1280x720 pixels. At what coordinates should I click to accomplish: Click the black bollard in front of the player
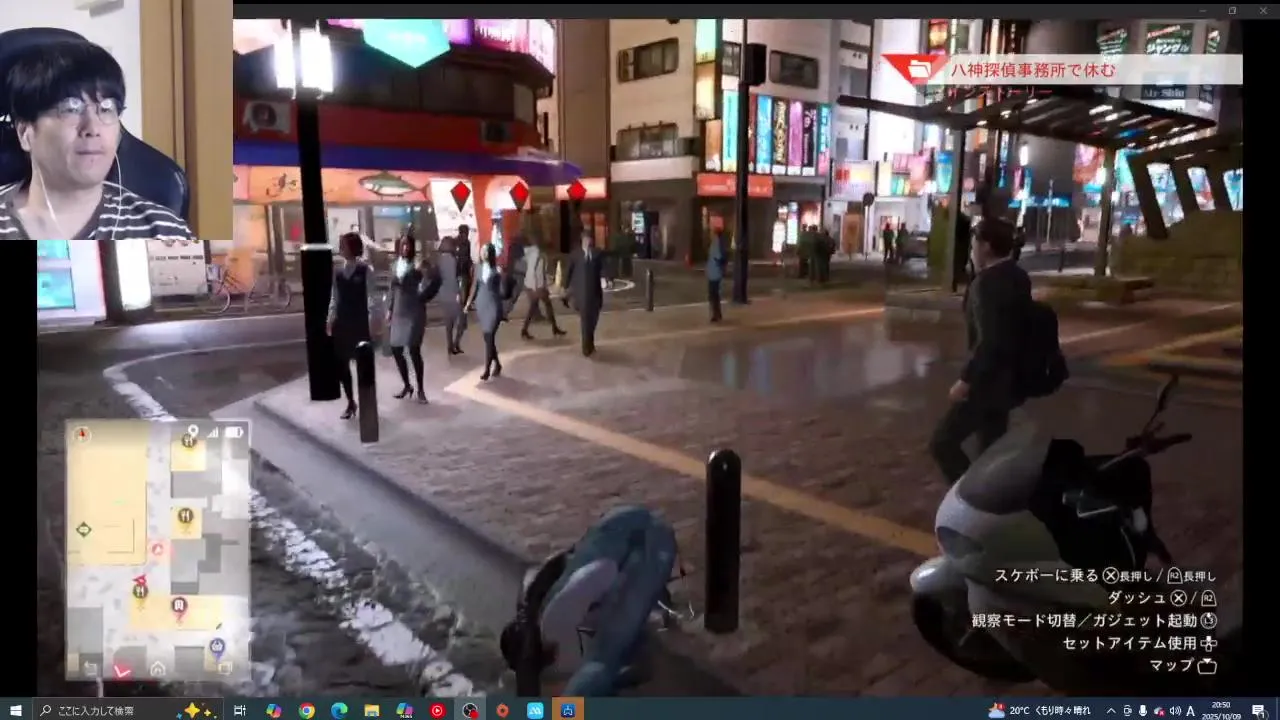(723, 540)
